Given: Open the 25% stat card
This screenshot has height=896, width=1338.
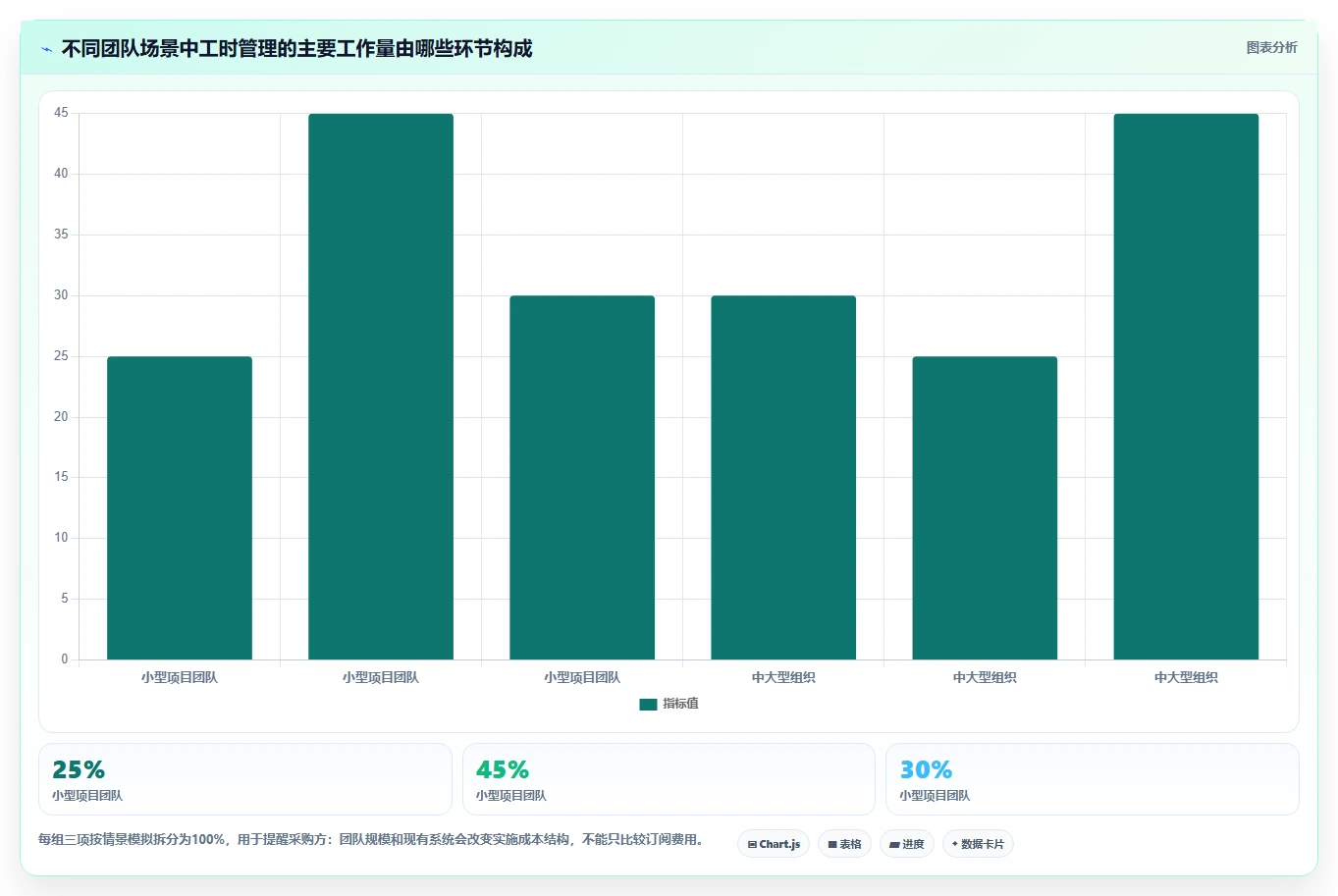Looking at the screenshot, I should coord(245,779).
